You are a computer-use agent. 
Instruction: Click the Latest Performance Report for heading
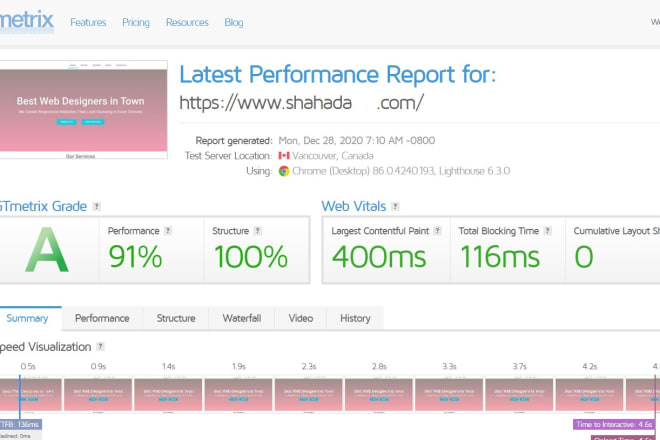pyautogui.click(x=338, y=75)
